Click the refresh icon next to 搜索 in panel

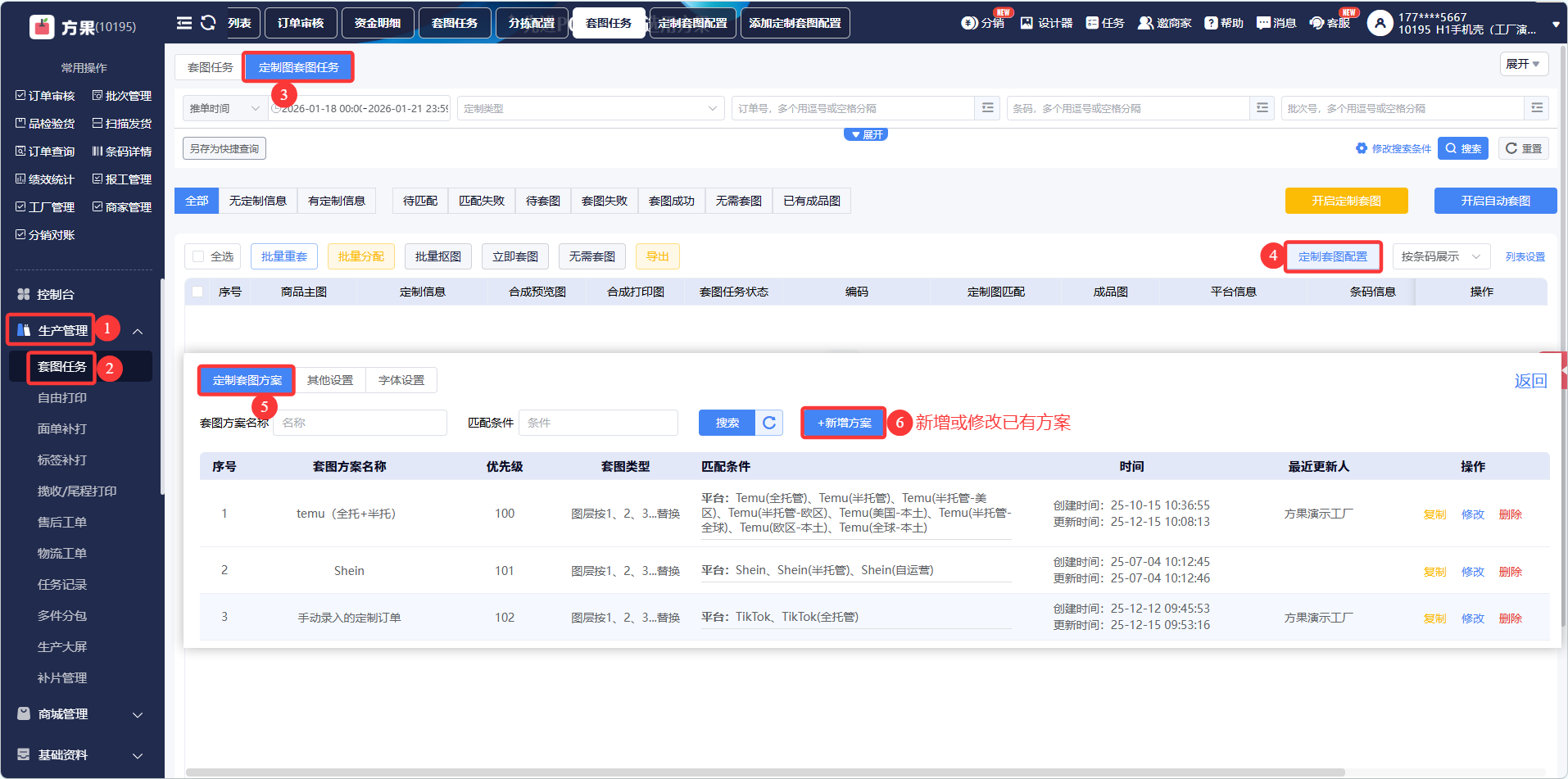point(768,423)
